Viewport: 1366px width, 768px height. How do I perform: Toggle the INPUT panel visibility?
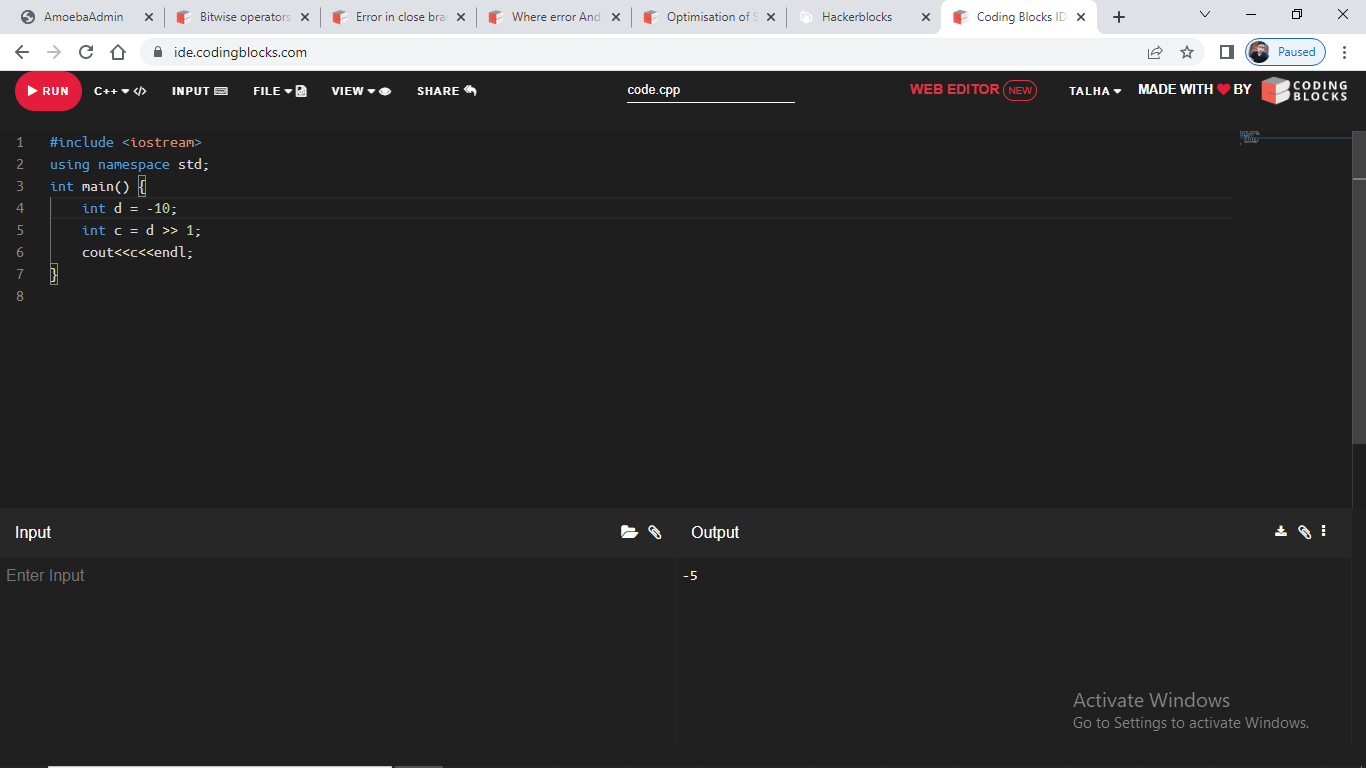pyautogui.click(x=199, y=91)
